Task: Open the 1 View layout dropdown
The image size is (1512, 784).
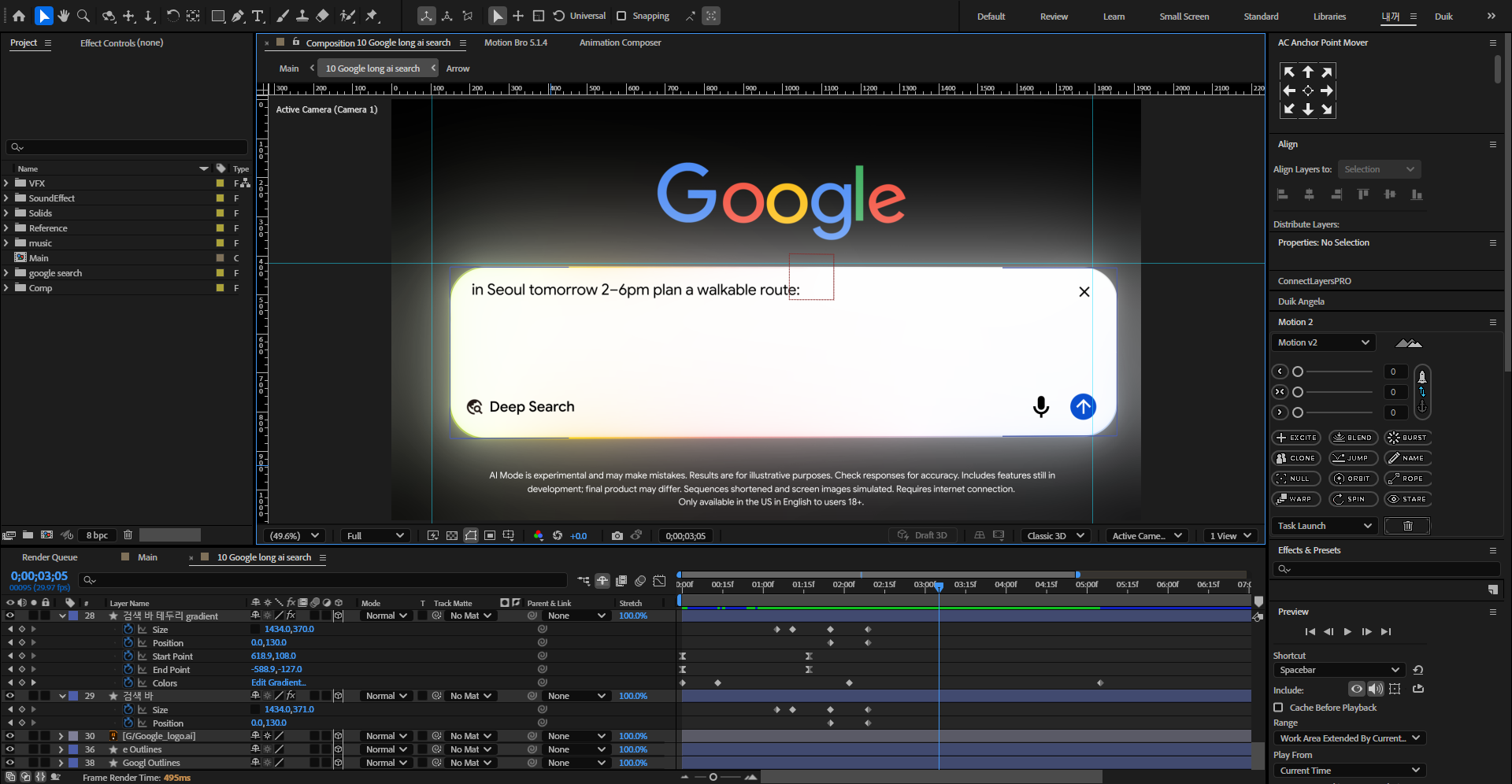Action: click(1230, 536)
